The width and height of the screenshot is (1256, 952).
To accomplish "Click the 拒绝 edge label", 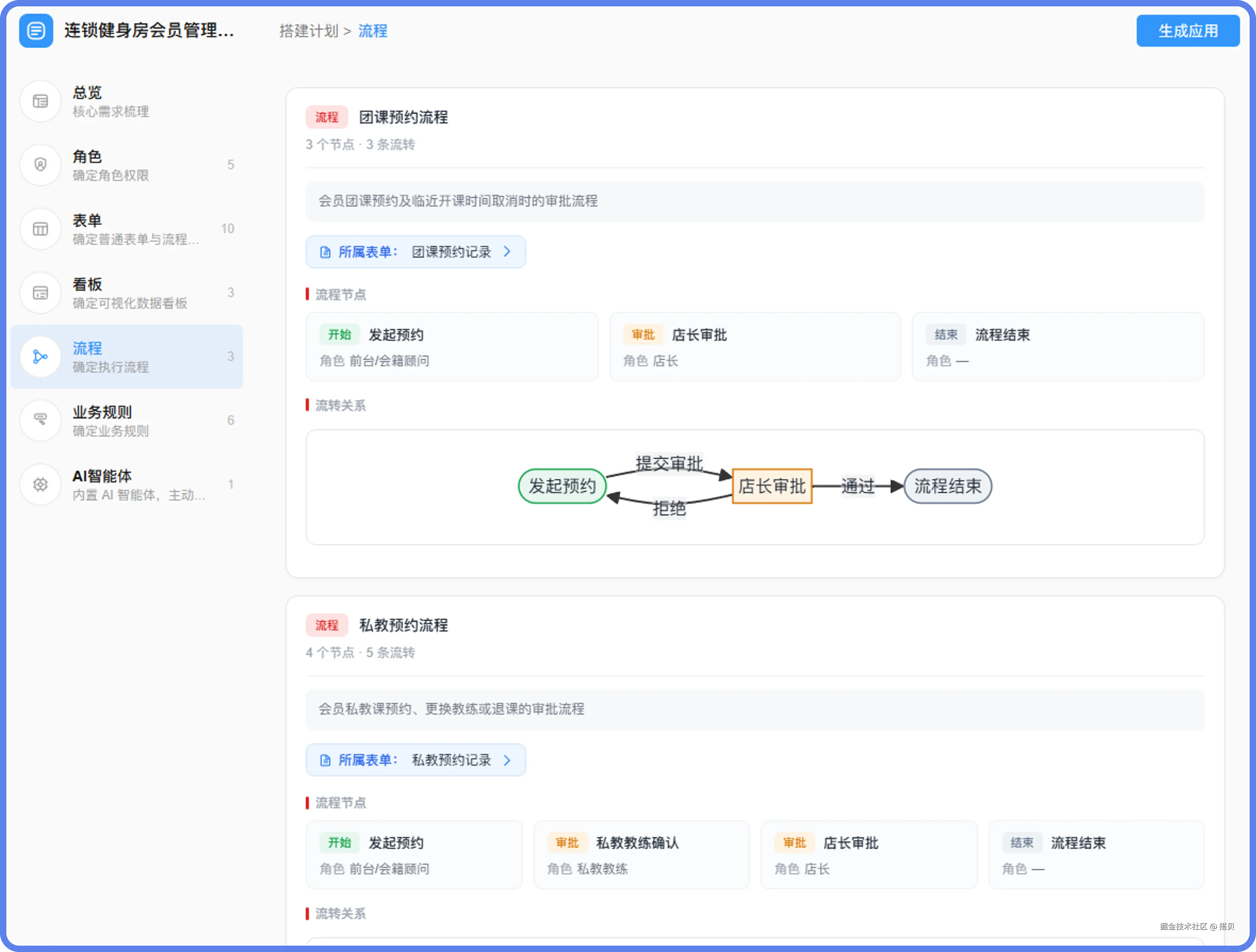I will 669,509.
